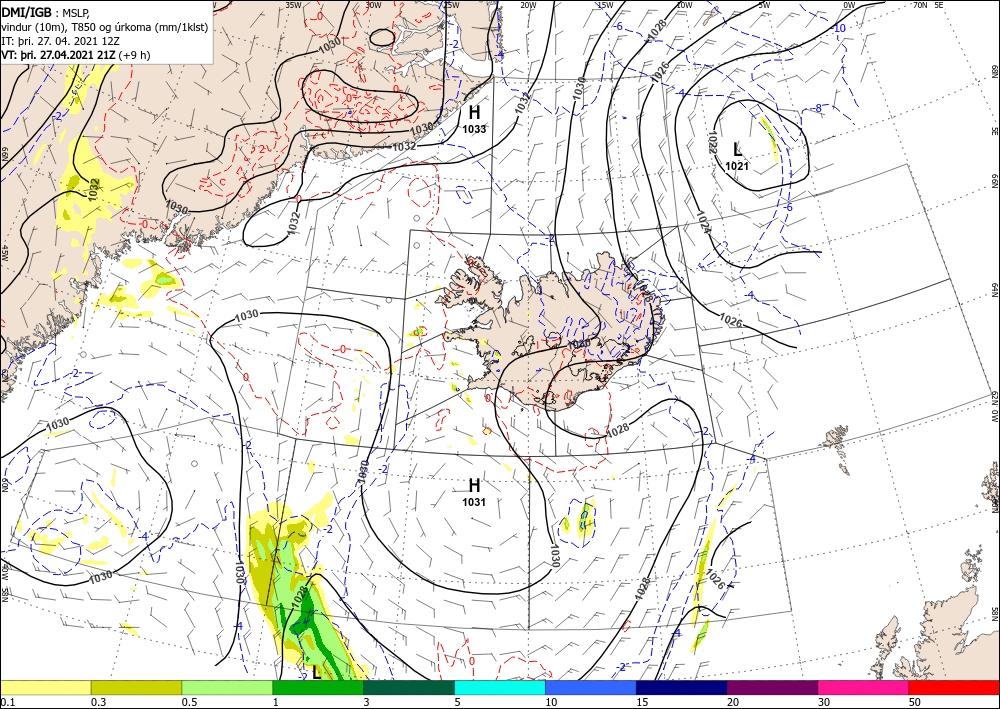The image size is (1000, 709).
Task: Click the legend value '0.5'
Action: (188, 702)
